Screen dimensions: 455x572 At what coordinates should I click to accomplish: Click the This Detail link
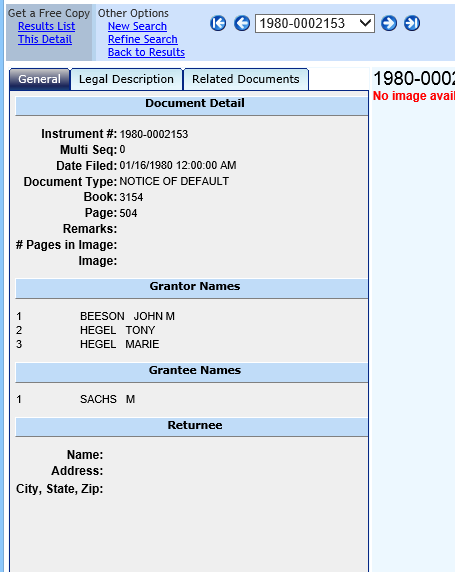click(x=45, y=39)
